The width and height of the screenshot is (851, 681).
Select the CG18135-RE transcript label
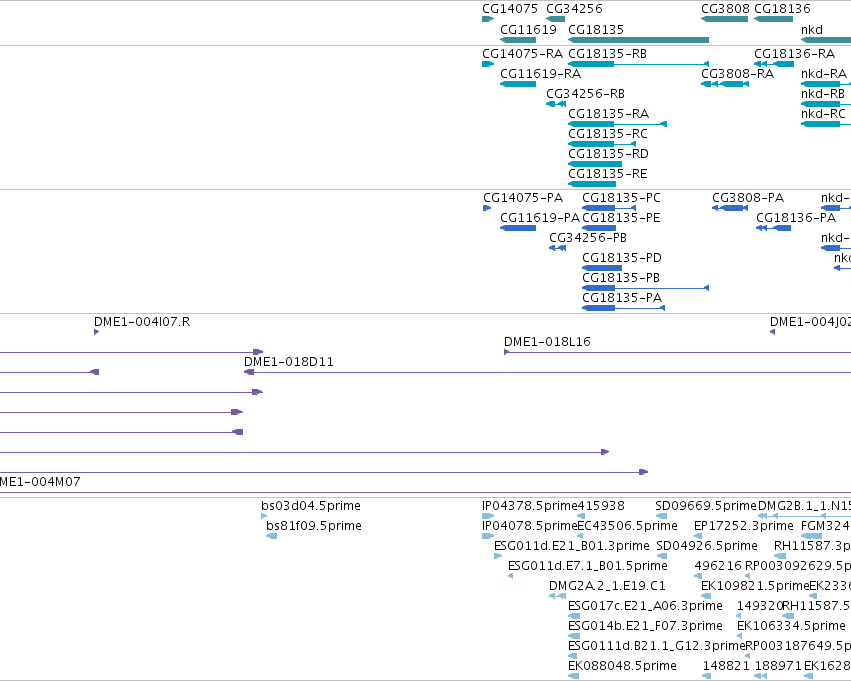[x=608, y=174]
